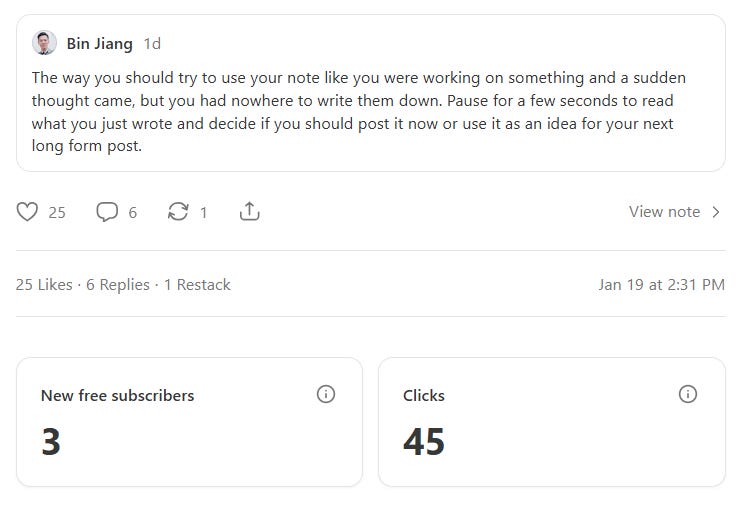Open Bin Jiang's profile picture
This screenshot has width=742, height=518.
44,43
